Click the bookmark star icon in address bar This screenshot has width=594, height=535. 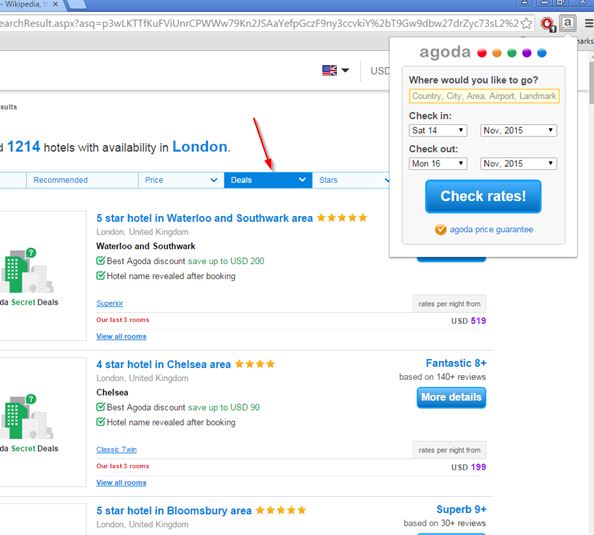(526, 23)
